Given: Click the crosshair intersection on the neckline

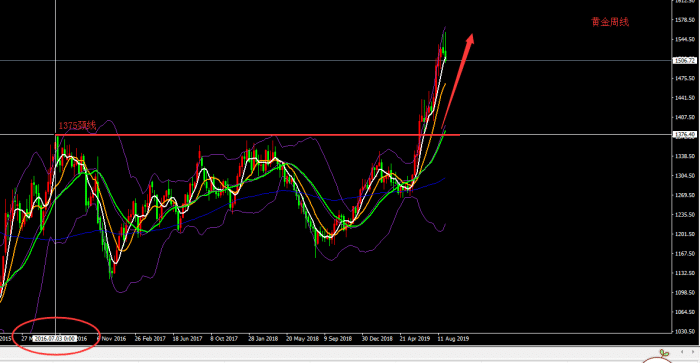Looking at the screenshot, I should pos(55,134).
